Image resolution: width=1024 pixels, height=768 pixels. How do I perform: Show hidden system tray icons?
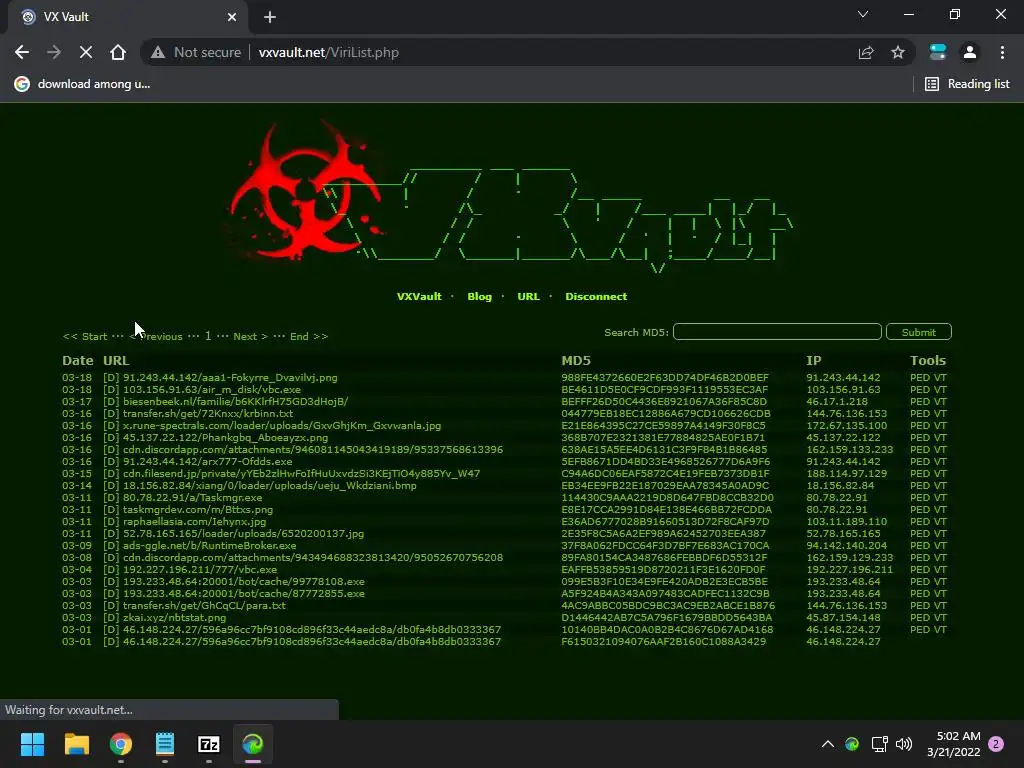pyautogui.click(x=827, y=744)
